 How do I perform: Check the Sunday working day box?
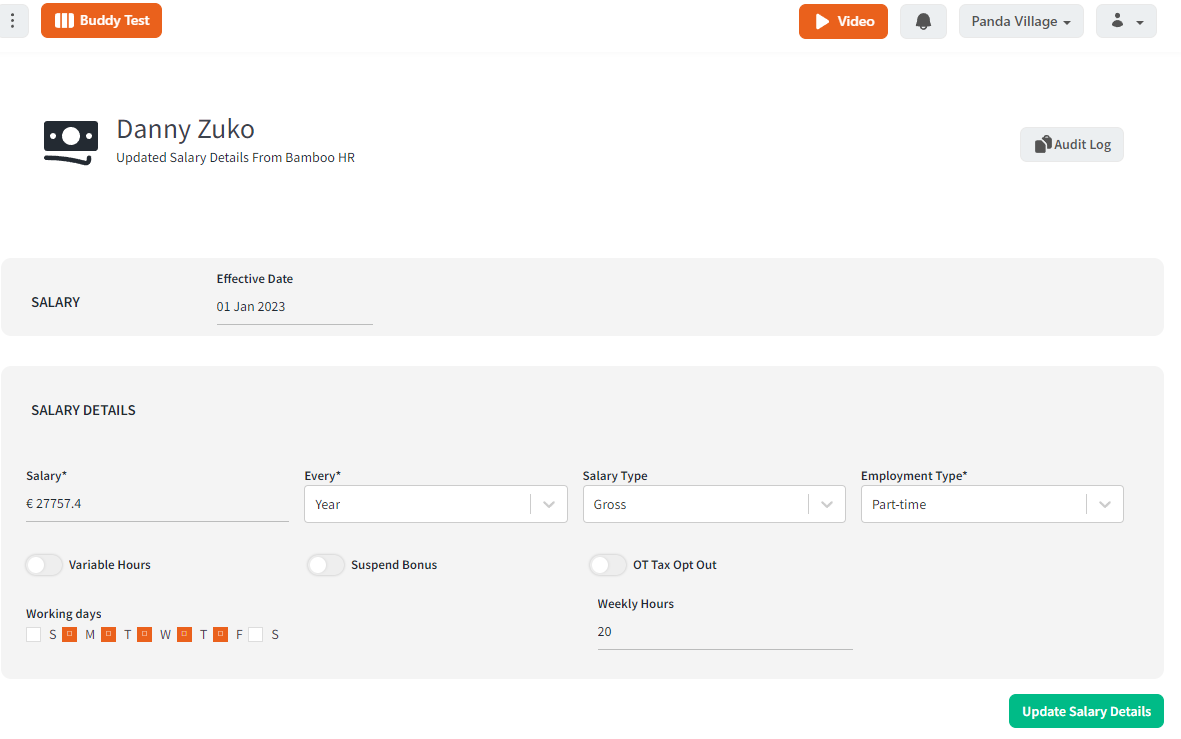tap(33, 634)
